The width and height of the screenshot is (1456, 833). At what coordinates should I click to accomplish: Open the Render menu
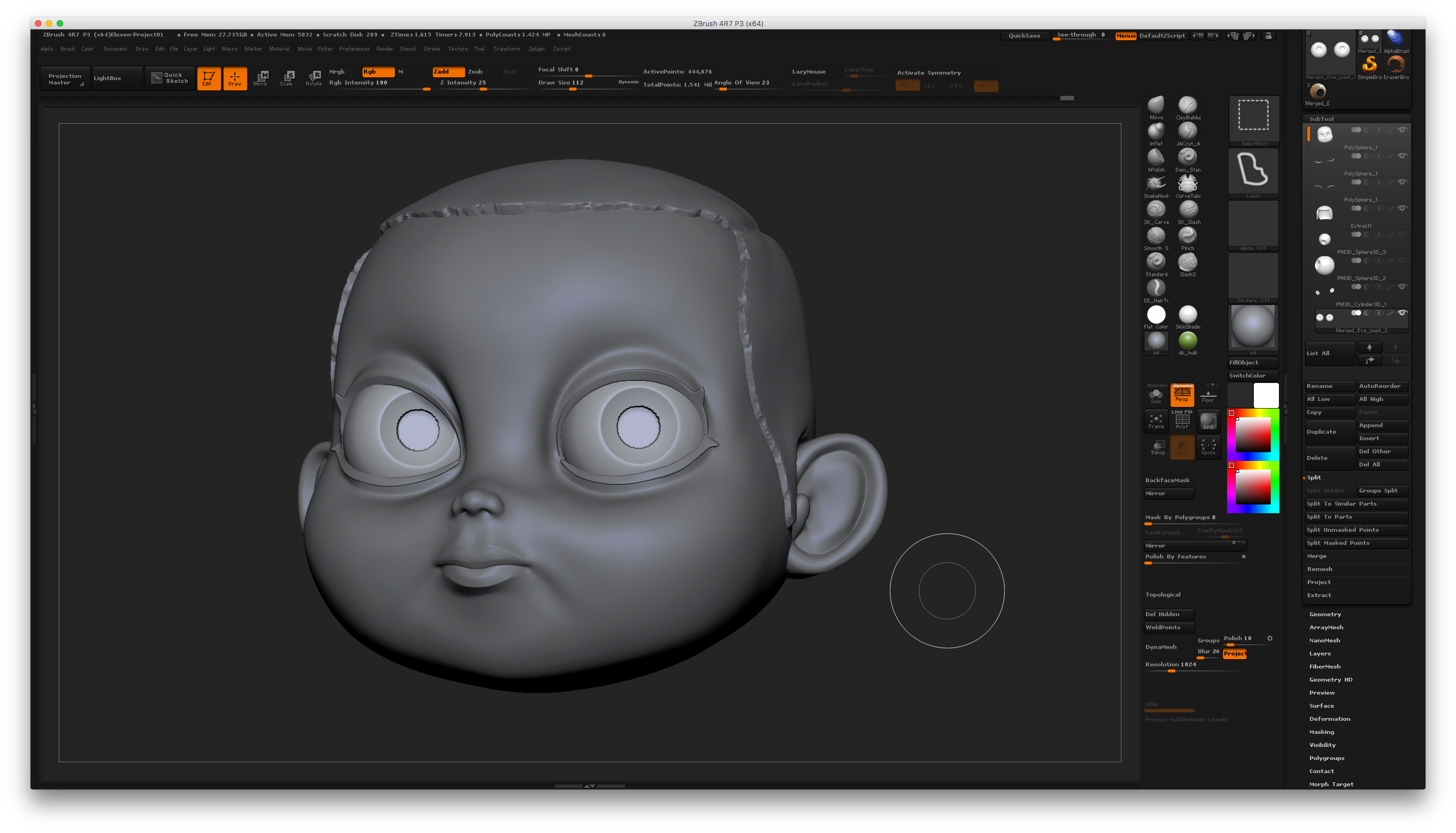(x=385, y=49)
